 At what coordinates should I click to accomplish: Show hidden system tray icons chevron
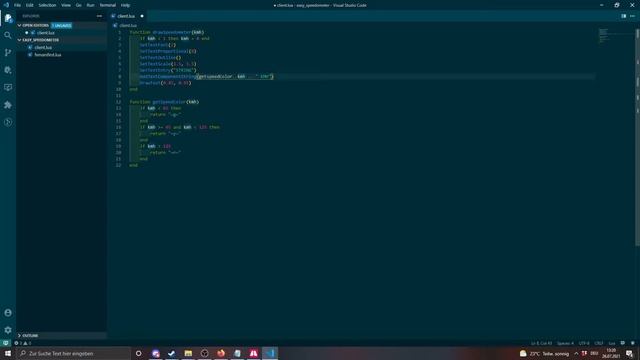pyautogui.click(x=576, y=353)
